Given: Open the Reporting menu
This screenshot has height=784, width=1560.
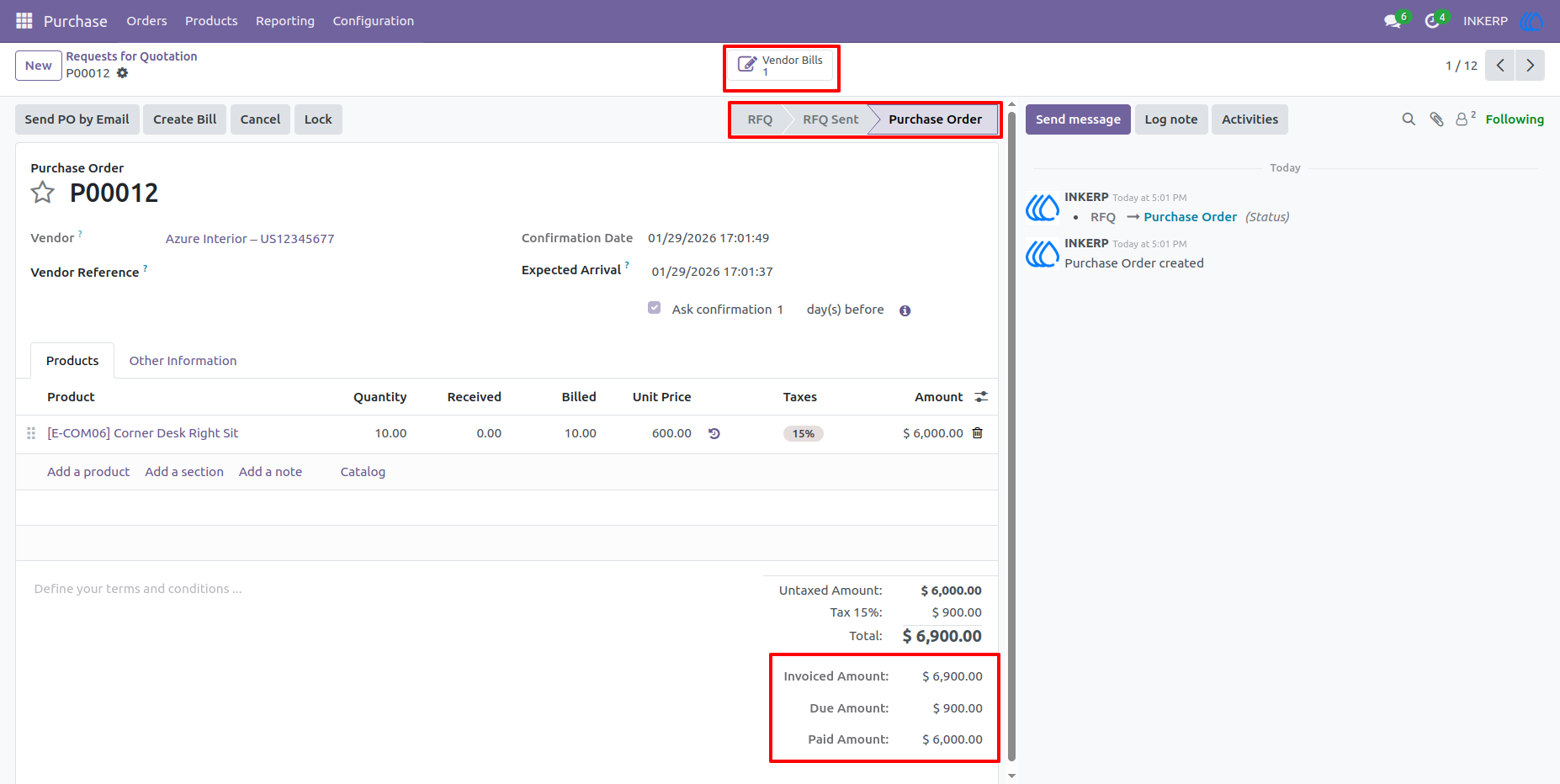Looking at the screenshot, I should 285,21.
